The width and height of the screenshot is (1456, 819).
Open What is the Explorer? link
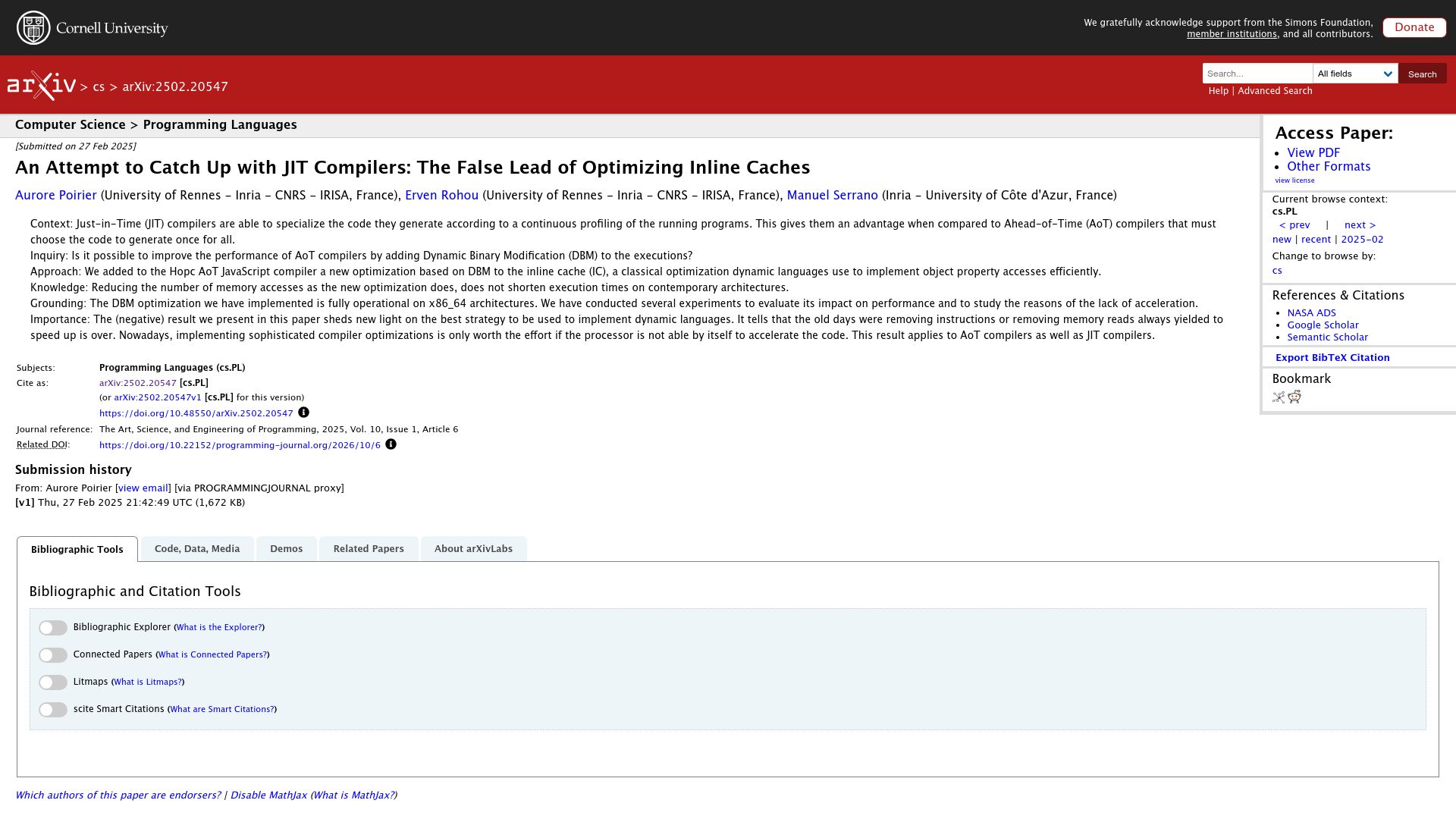[219, 628]
